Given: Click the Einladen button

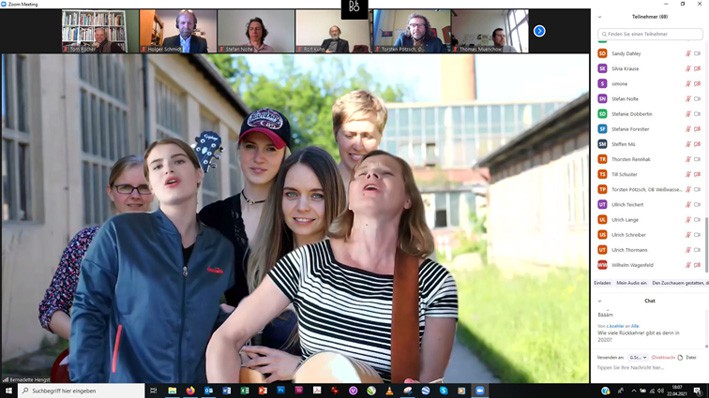Looking at the screenshot, I should [x=602, y=283].
